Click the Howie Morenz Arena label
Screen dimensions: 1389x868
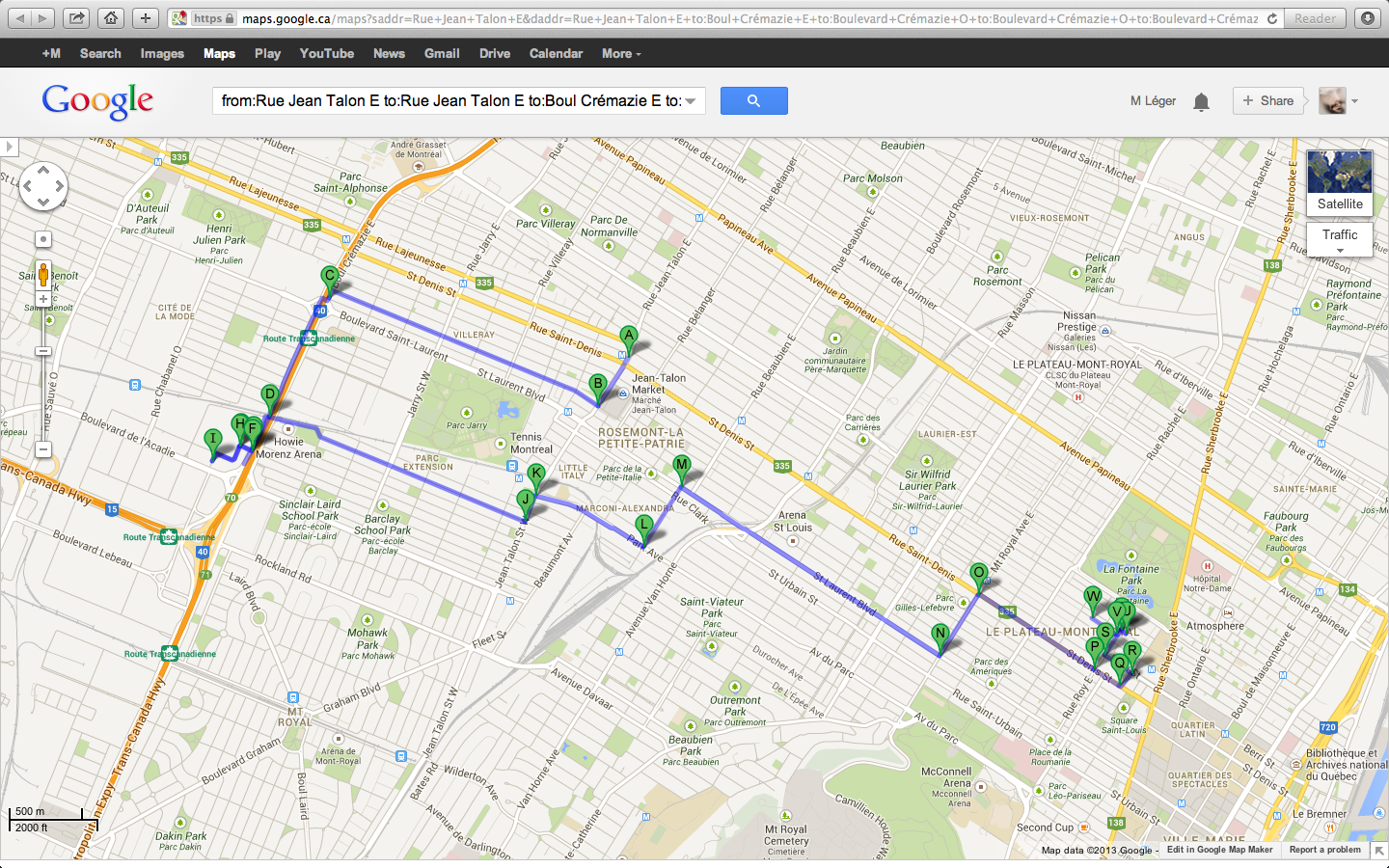pyautogui.click(x=288, y=448)
